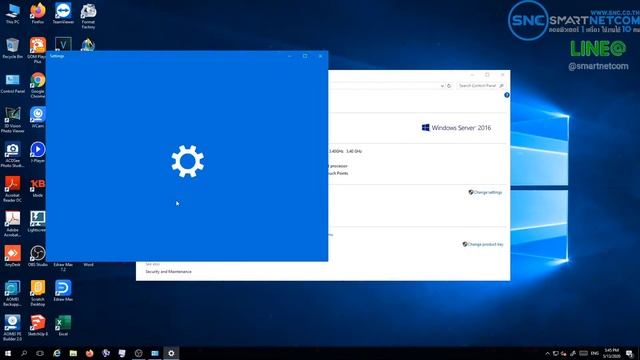Open the taskbar clock and date

[x=611, y=353]
